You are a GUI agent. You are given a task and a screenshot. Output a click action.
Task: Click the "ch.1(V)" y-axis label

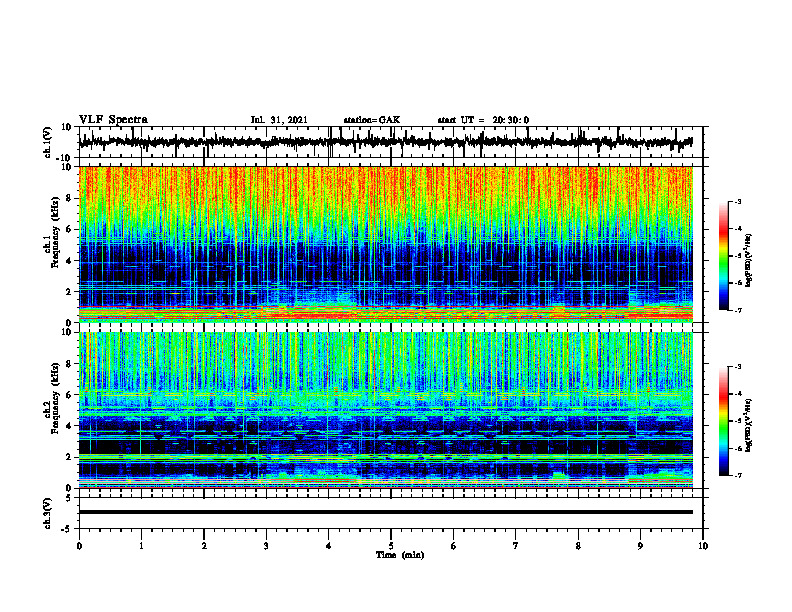click(x=47, y=142)
